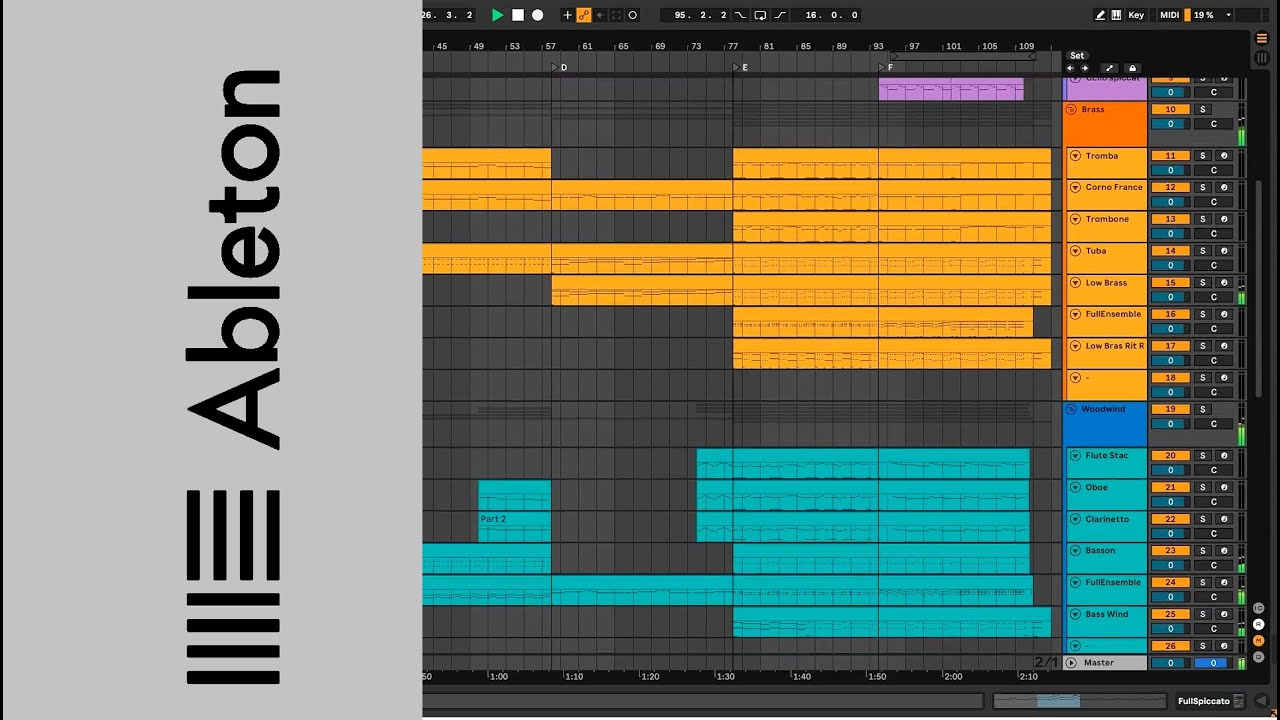Switch to Arrangement view with the orange horizontal-lines icon
Viewport: 1280px width, 720px height.
[1261, 38]
